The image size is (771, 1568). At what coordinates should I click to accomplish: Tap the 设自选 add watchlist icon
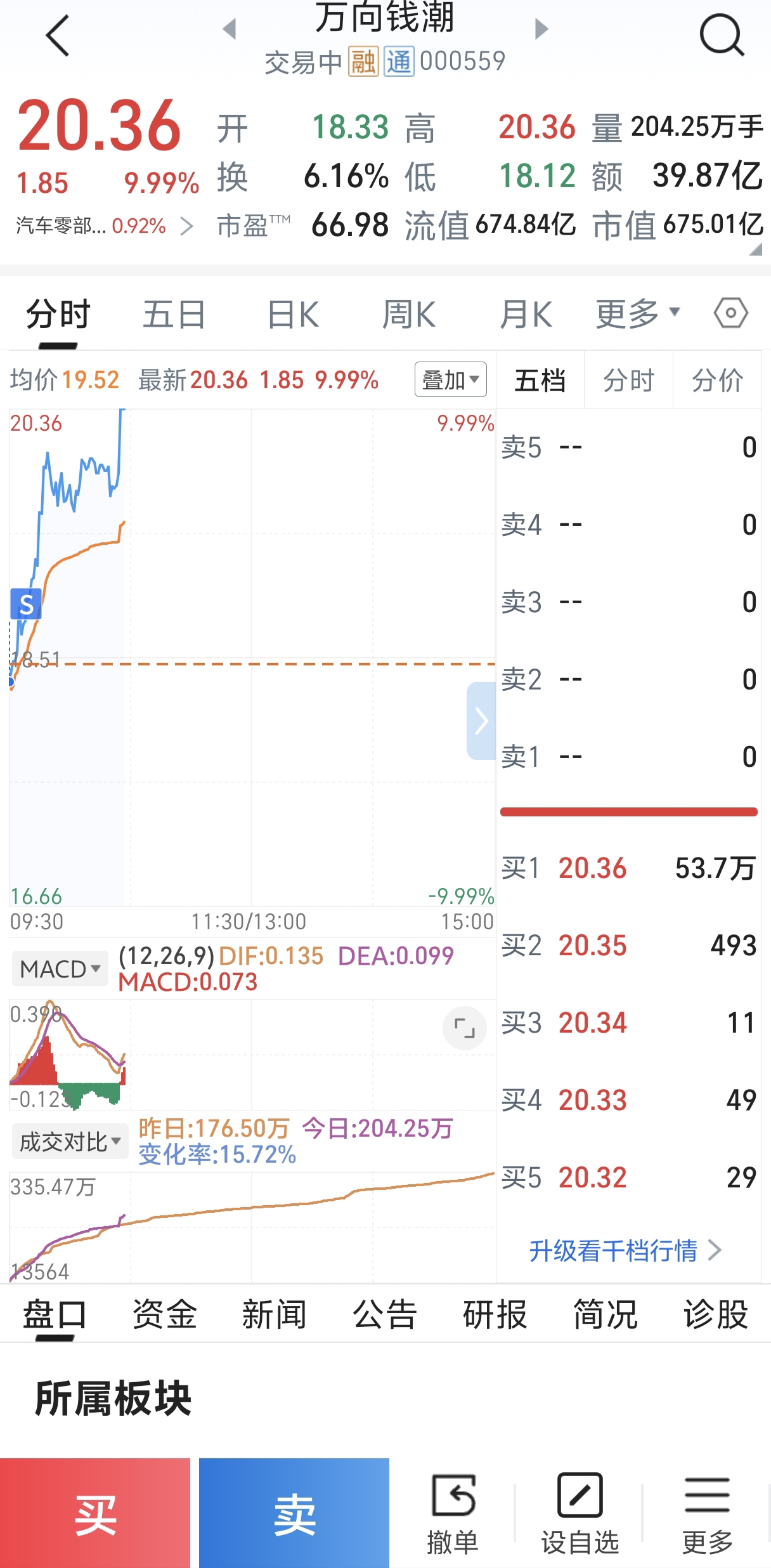[580, 1513]
